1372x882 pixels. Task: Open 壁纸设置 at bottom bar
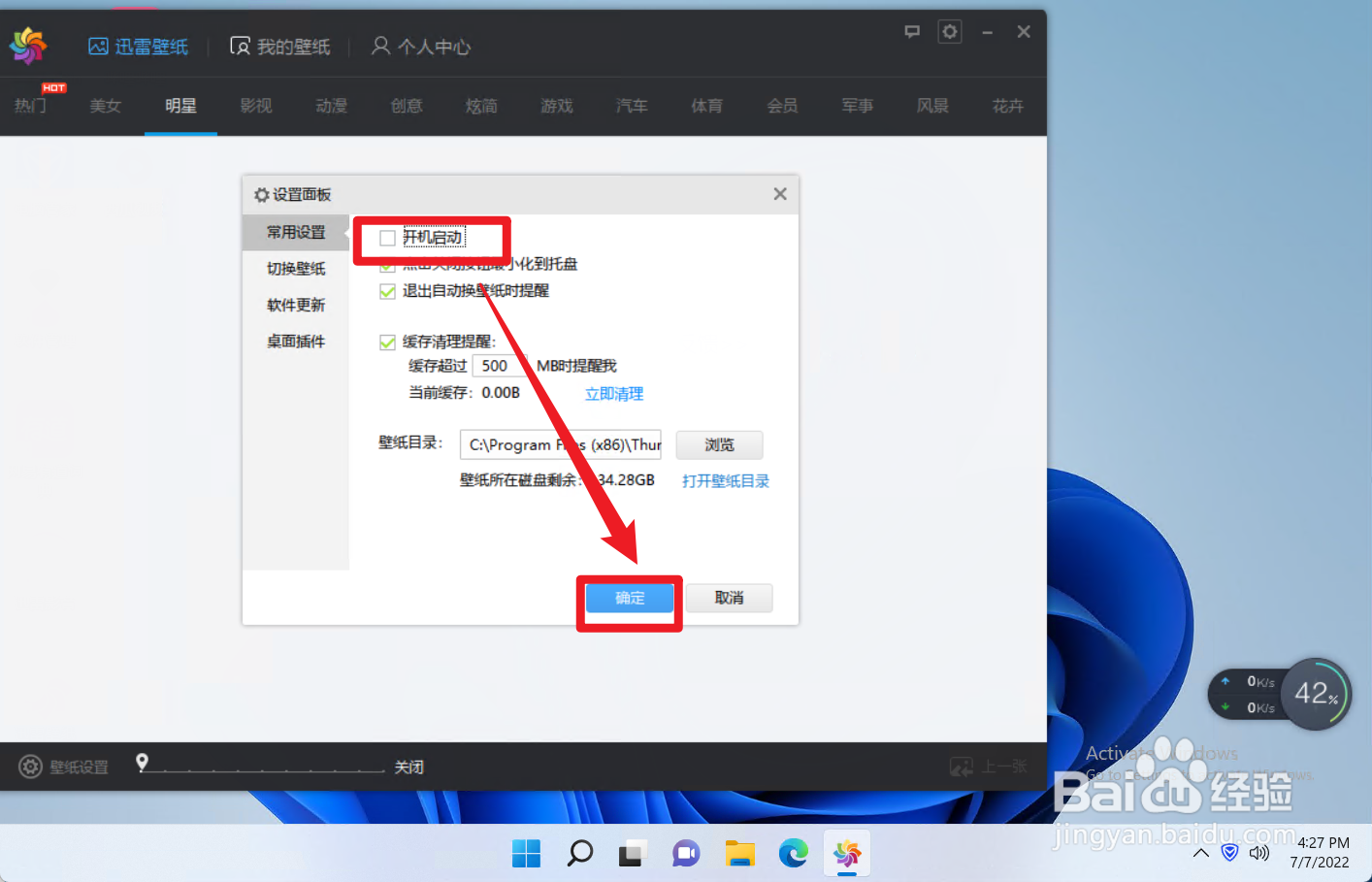click(x=64, y=767)
